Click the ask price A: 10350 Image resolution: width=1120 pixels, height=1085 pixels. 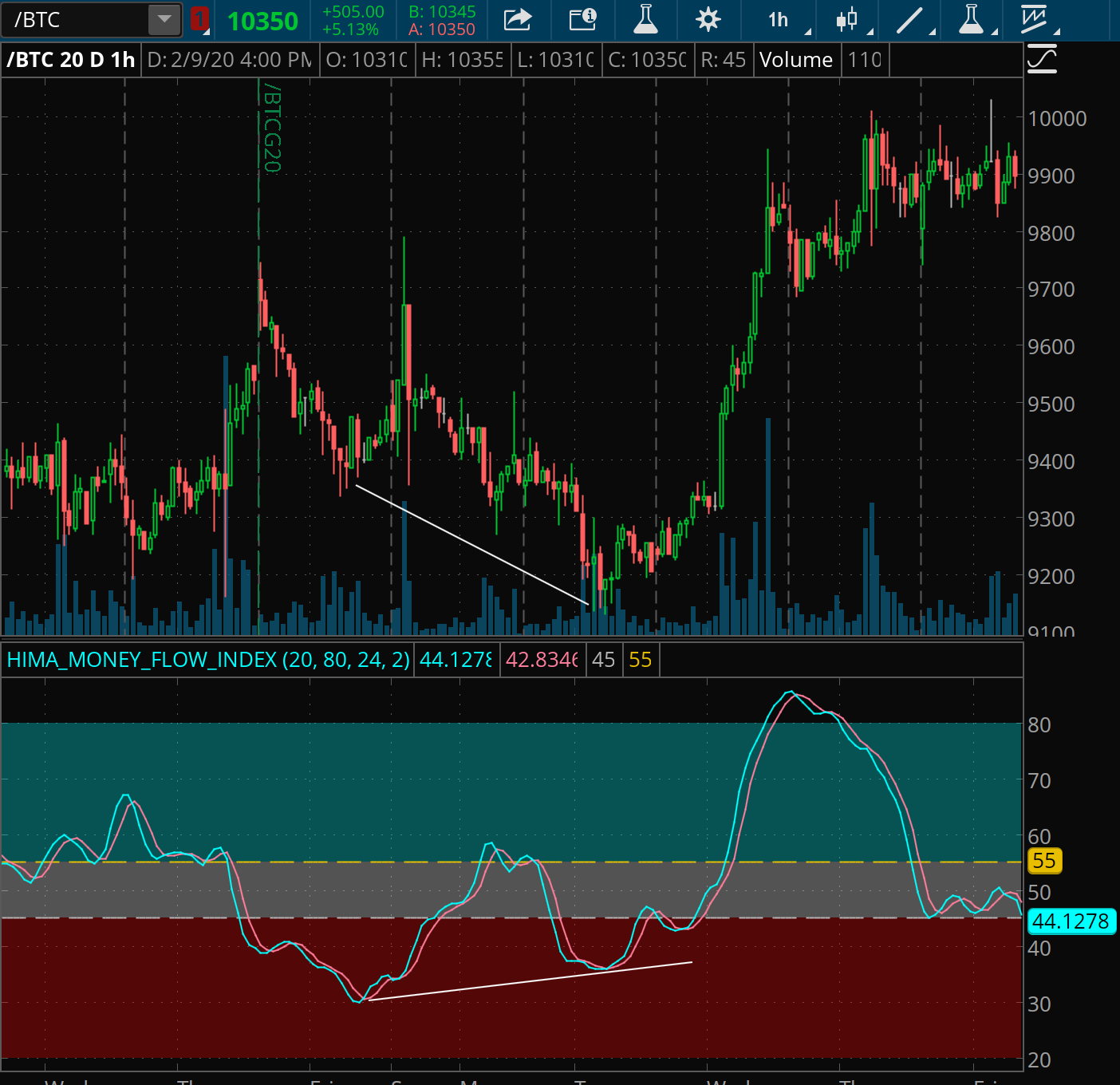(x=442, y=30)
